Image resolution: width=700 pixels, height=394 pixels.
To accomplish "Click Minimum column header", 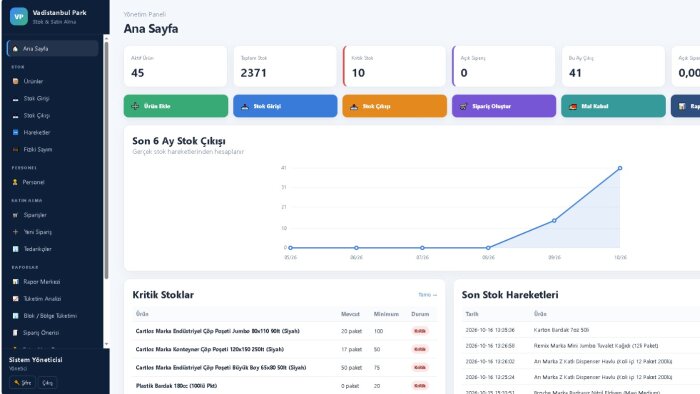I will coord(386,314).
